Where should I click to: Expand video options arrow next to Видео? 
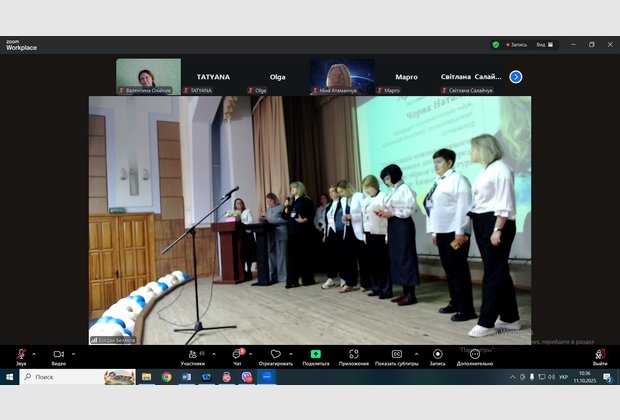74,354
